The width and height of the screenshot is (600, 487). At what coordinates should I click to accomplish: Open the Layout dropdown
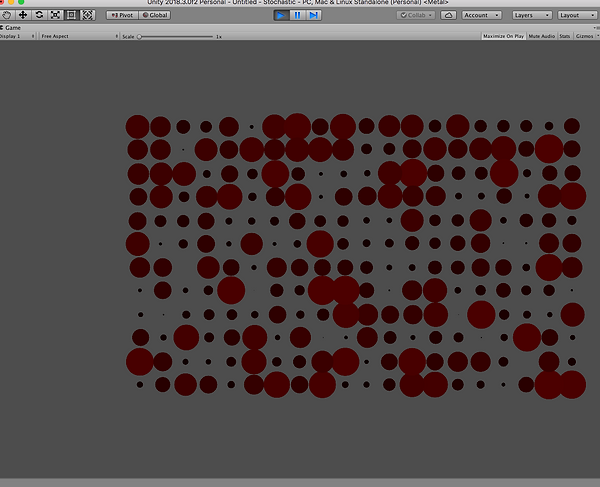click(x=577, y=15)
